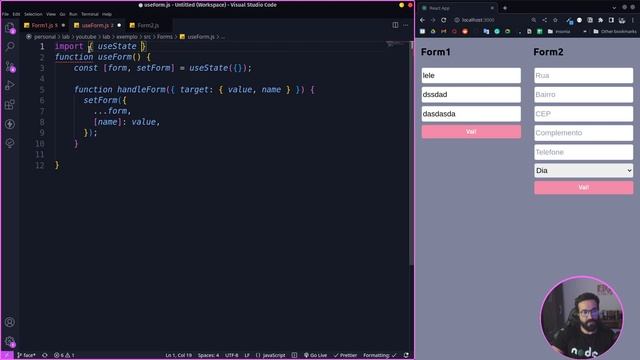The width and height of the screenshot is (640, 360).
Task: Share this page from the address bar
Action: point(544,20)
